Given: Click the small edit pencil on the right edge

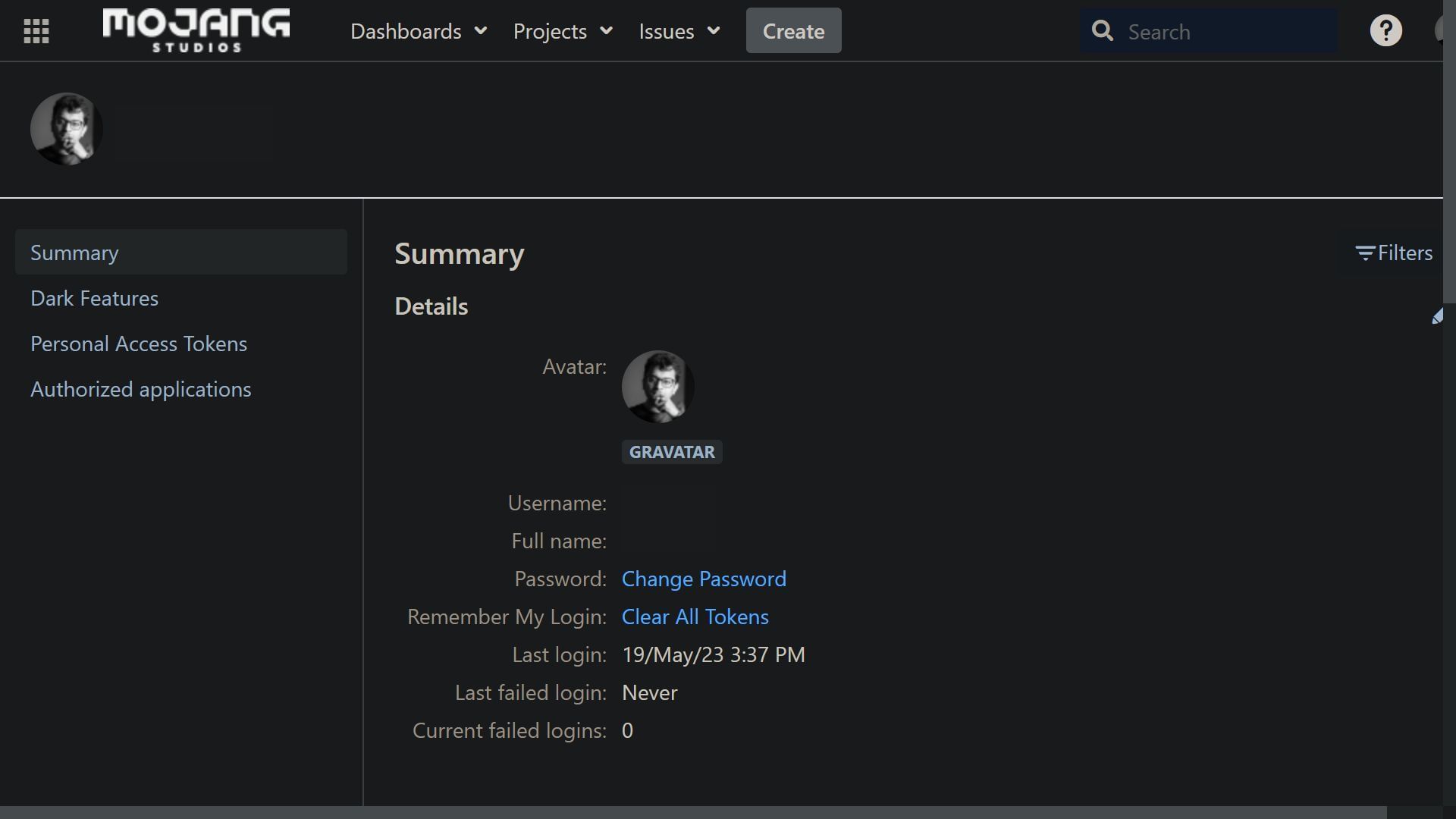Looking at the screenshot, I should (x=1439, y=316).
